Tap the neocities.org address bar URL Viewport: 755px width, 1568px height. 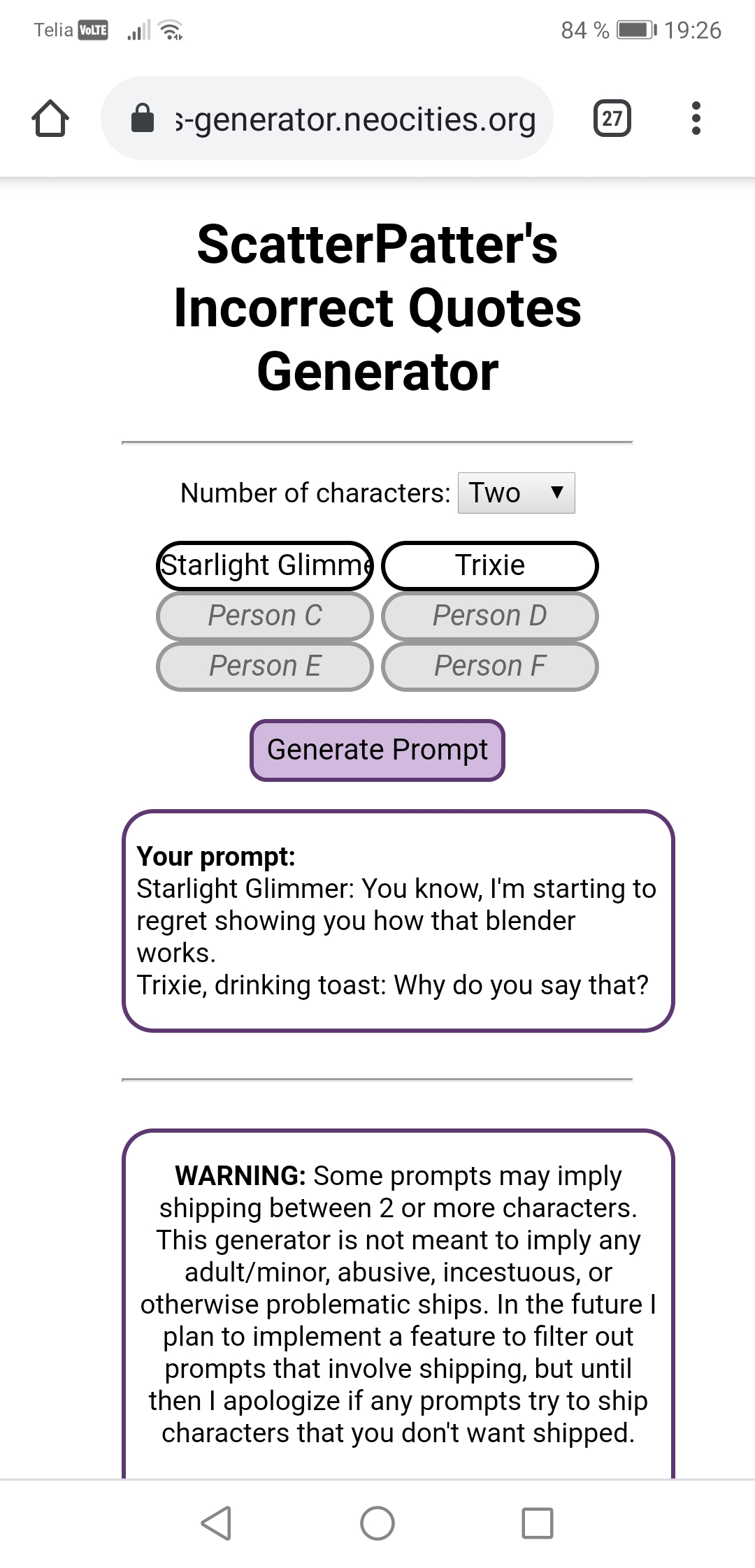355,119
